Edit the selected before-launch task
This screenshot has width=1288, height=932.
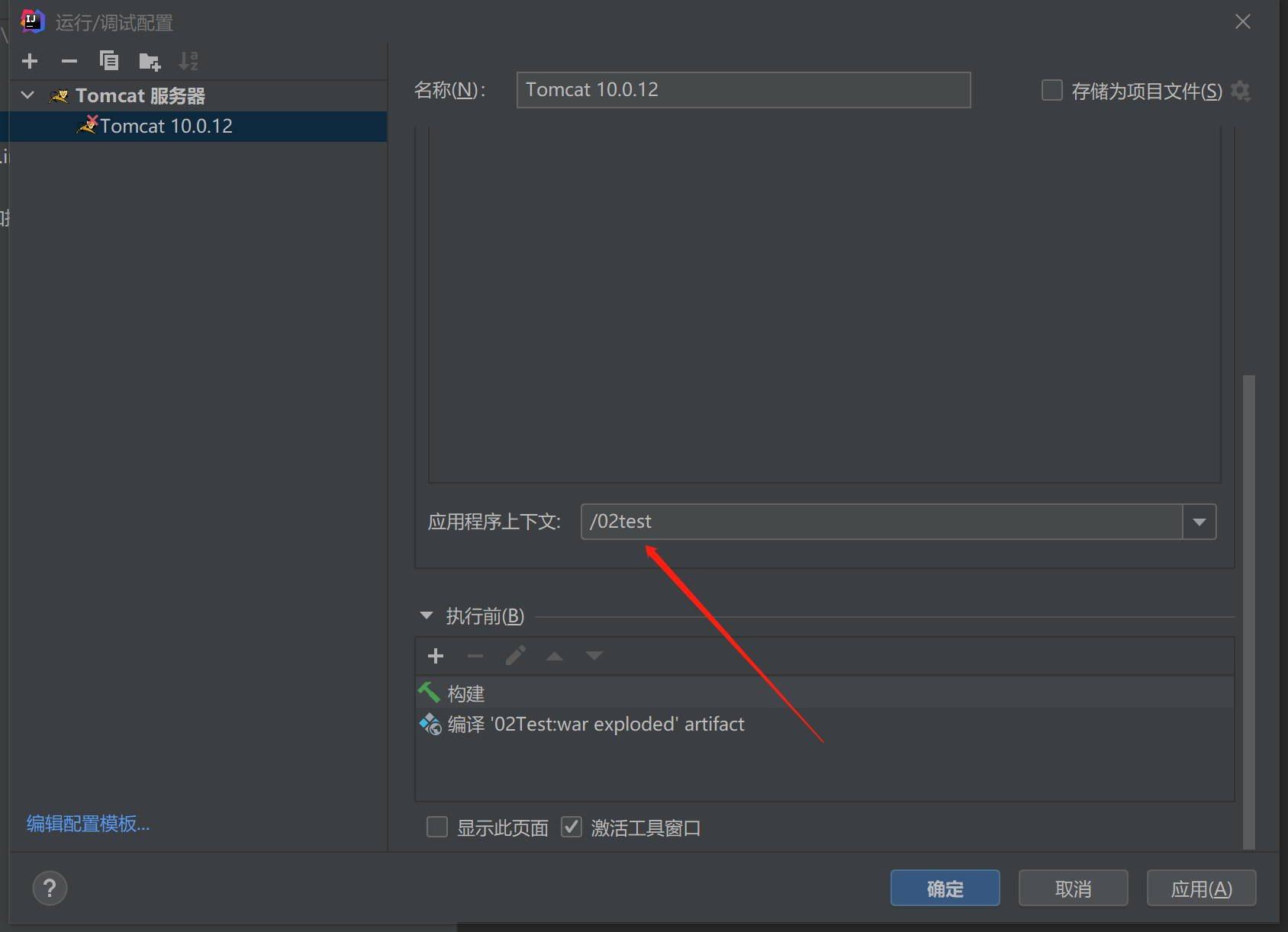515,656
